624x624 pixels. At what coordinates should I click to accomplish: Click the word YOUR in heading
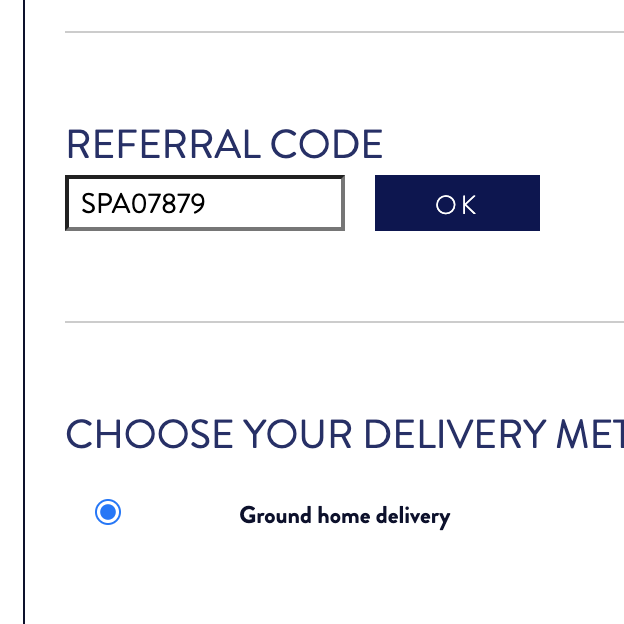pyautogui.click(x=298, y=434)
